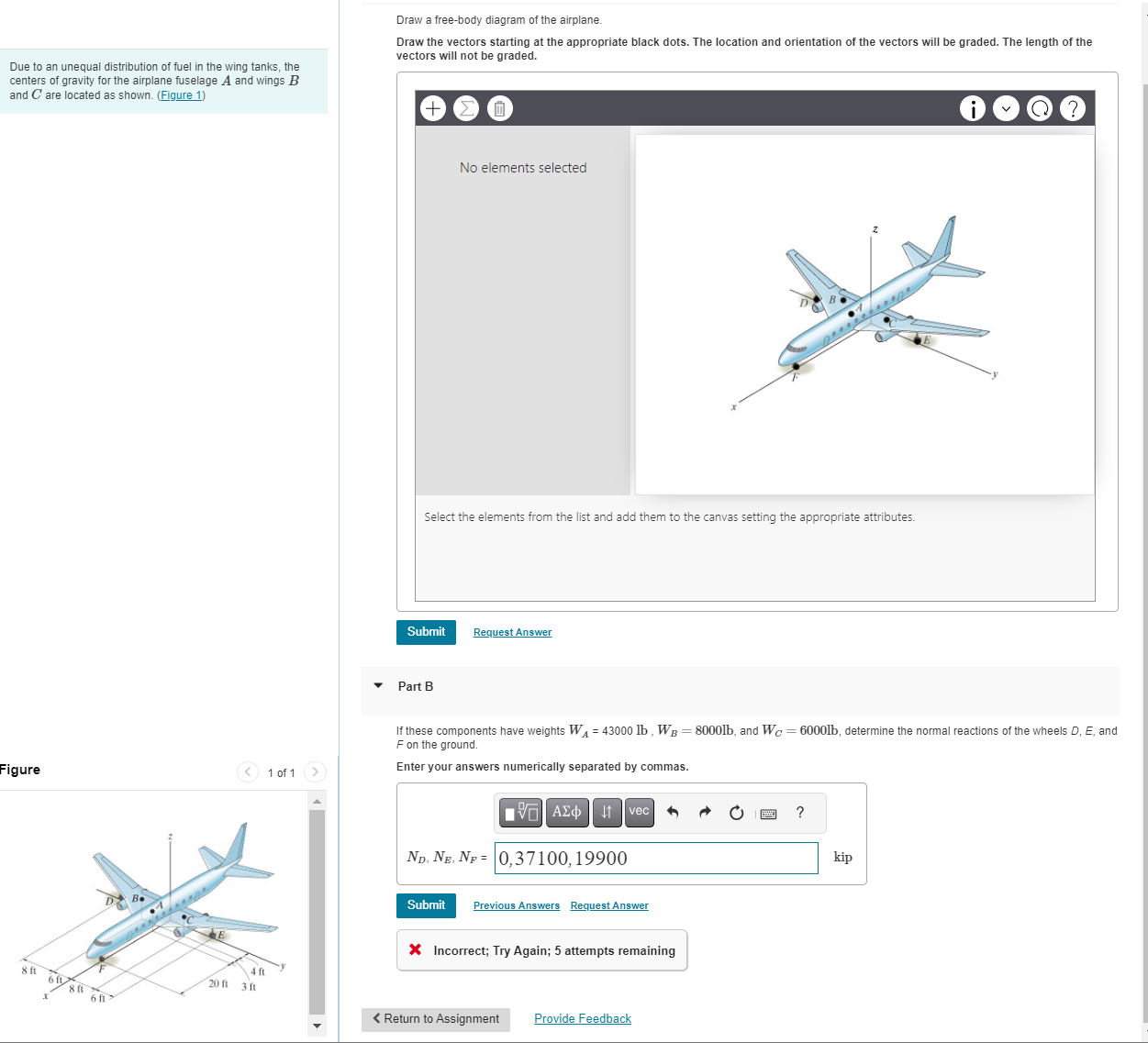The height and width of the screenshot is (1043, 1148).
Task: Open the chevron dropdown in the canvas toolbar
Action: pyautogui.click(x=1006, y=108)
